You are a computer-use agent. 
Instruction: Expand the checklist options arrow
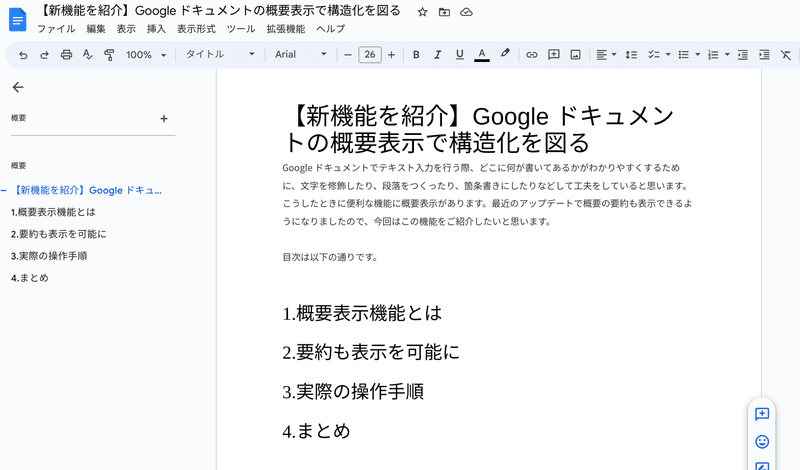pos(668,55)
